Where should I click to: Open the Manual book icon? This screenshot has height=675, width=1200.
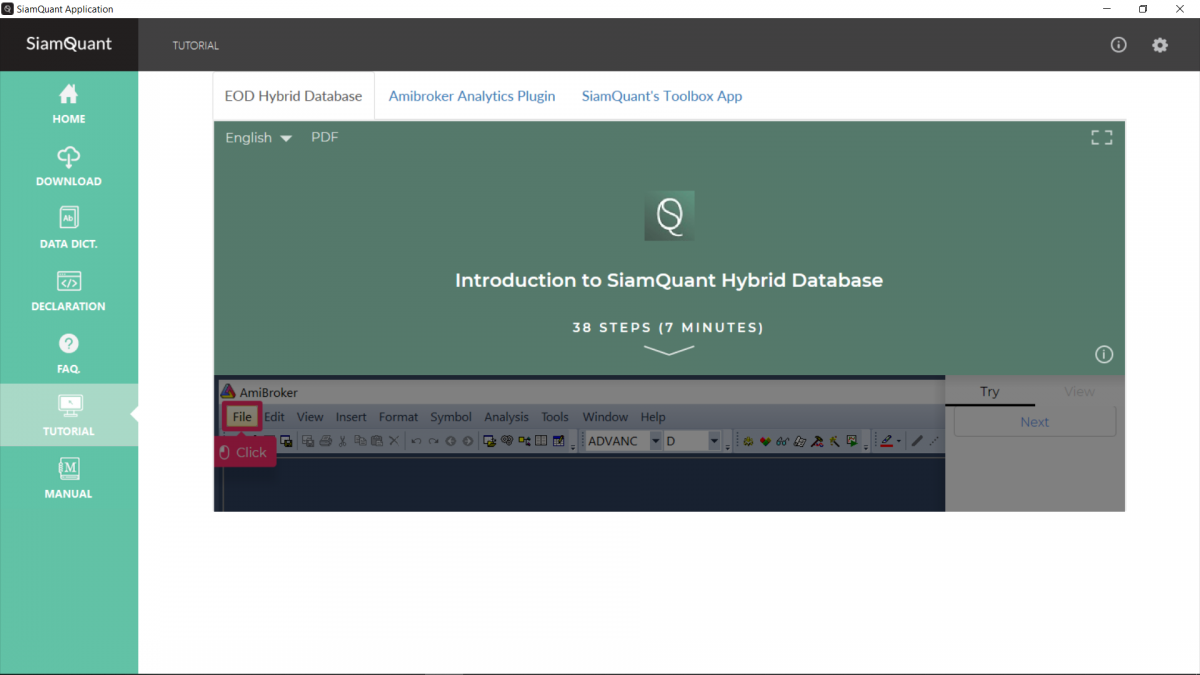click(68, 469)
